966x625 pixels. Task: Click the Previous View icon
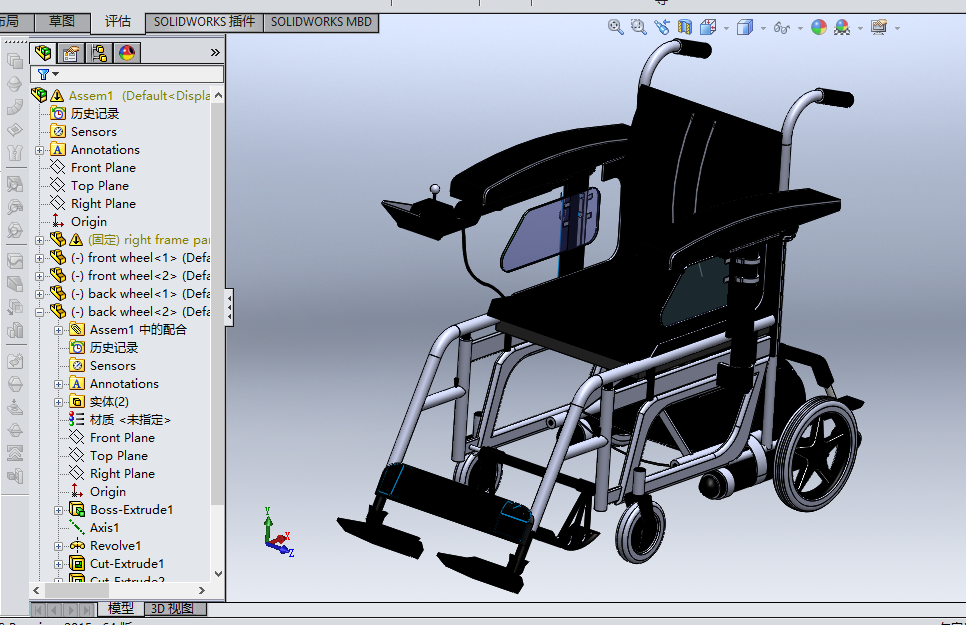[x=662, y=28]
